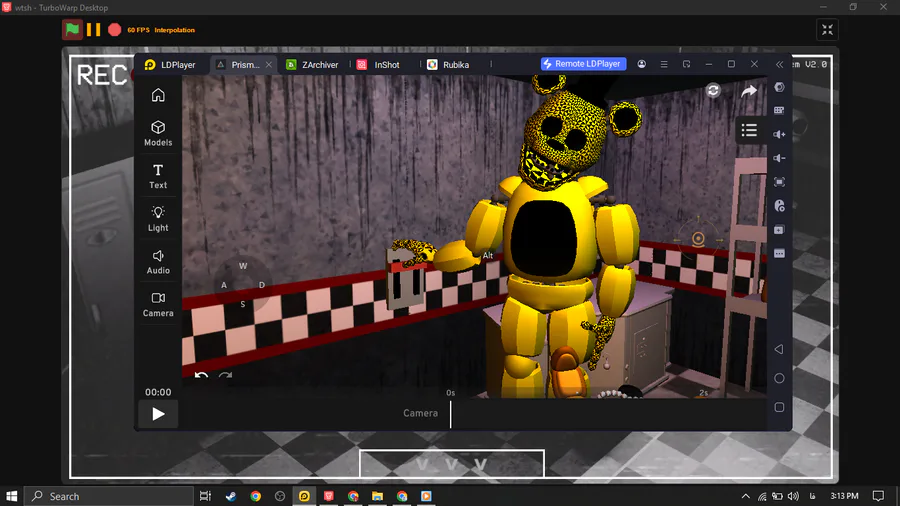Click the Alt key overlay on the model
Image resolution: width=900 pixels, height=506 pixels.
488,255
